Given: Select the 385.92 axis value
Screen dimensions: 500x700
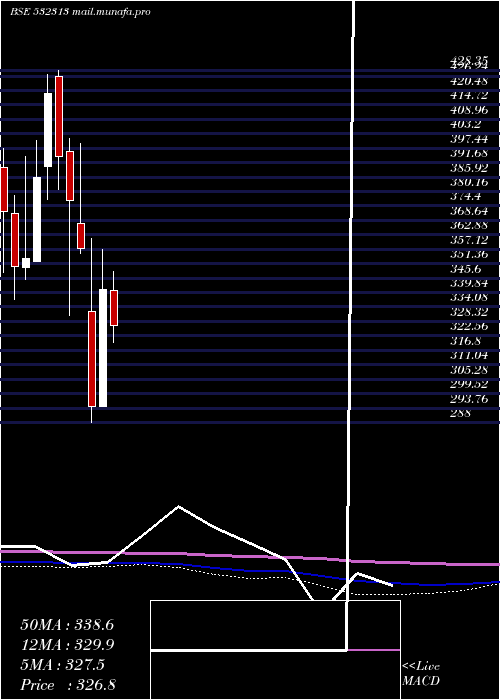Looking at the screenshot, I should [469, 168].
